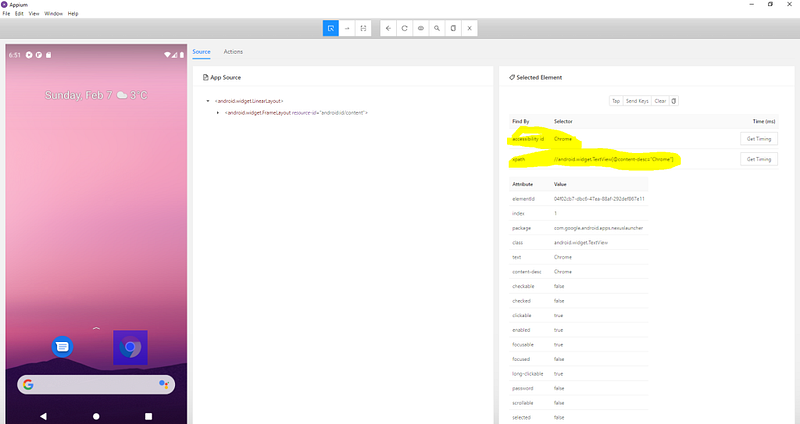Click the checkable attribute value false

(559, 287)
